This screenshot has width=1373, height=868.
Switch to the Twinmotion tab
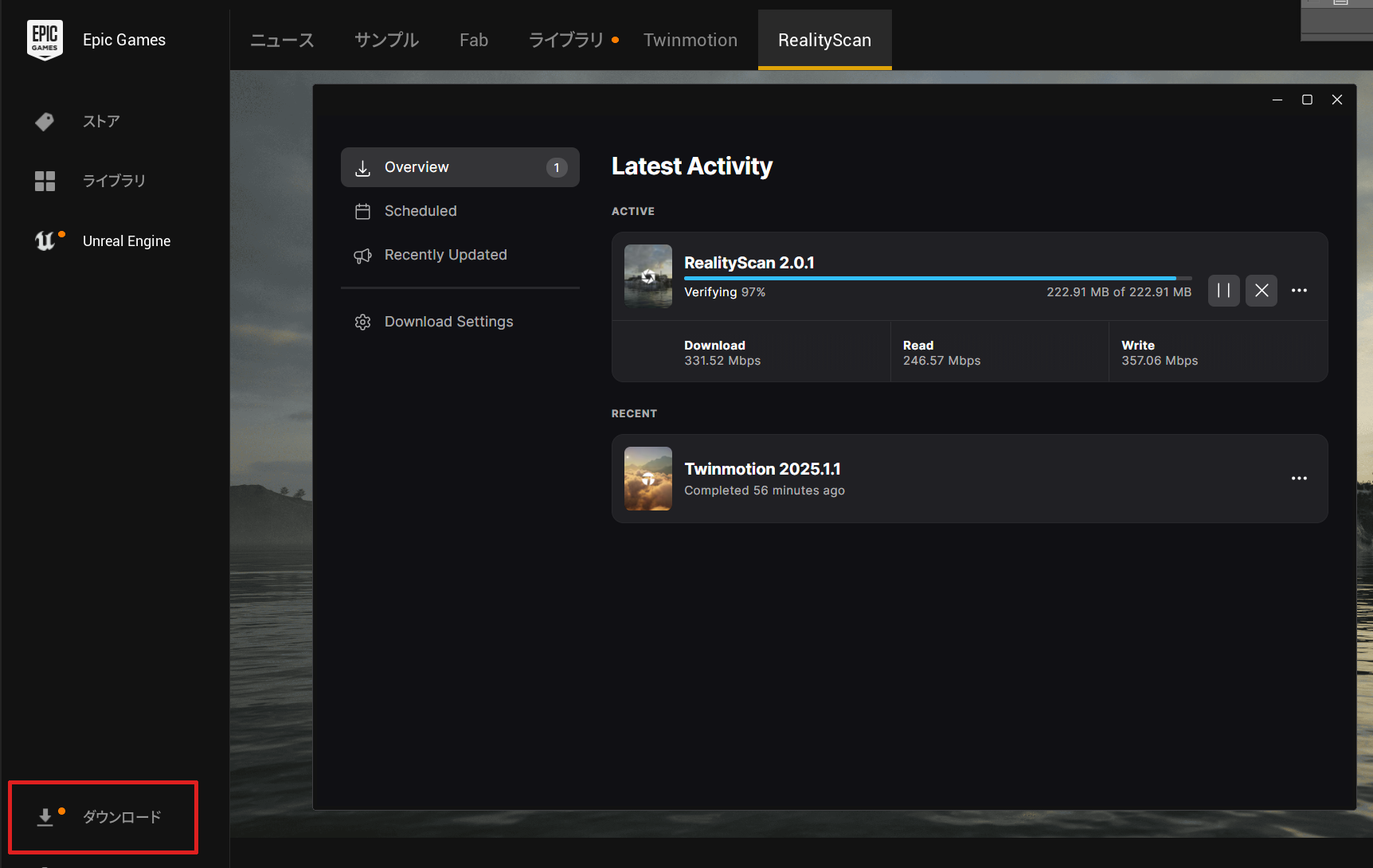(690, 40)
